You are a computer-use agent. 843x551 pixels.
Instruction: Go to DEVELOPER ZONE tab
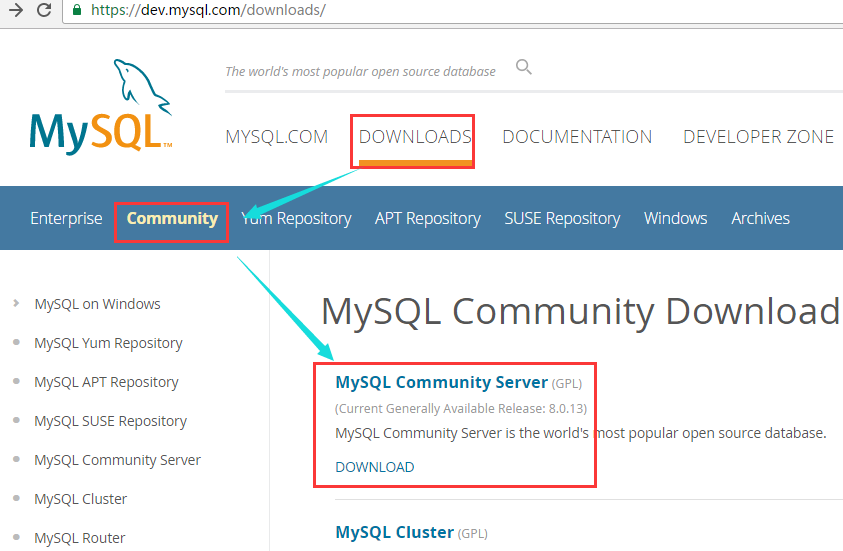click(758, 137)
